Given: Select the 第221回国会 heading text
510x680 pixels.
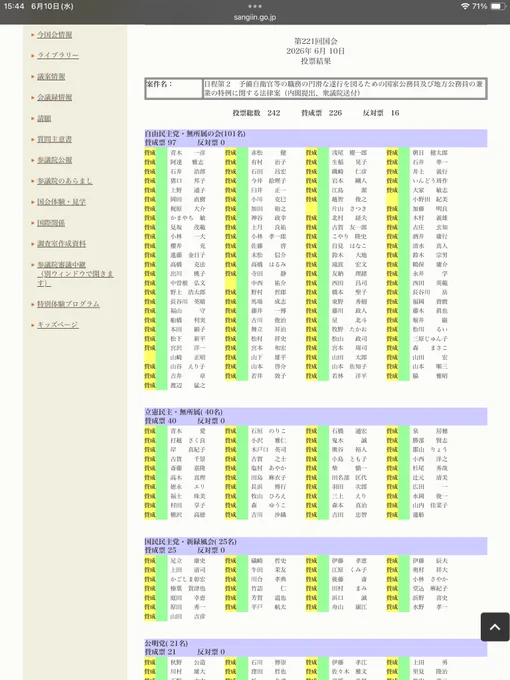Looking at the screenshot, I should (316, 41).
